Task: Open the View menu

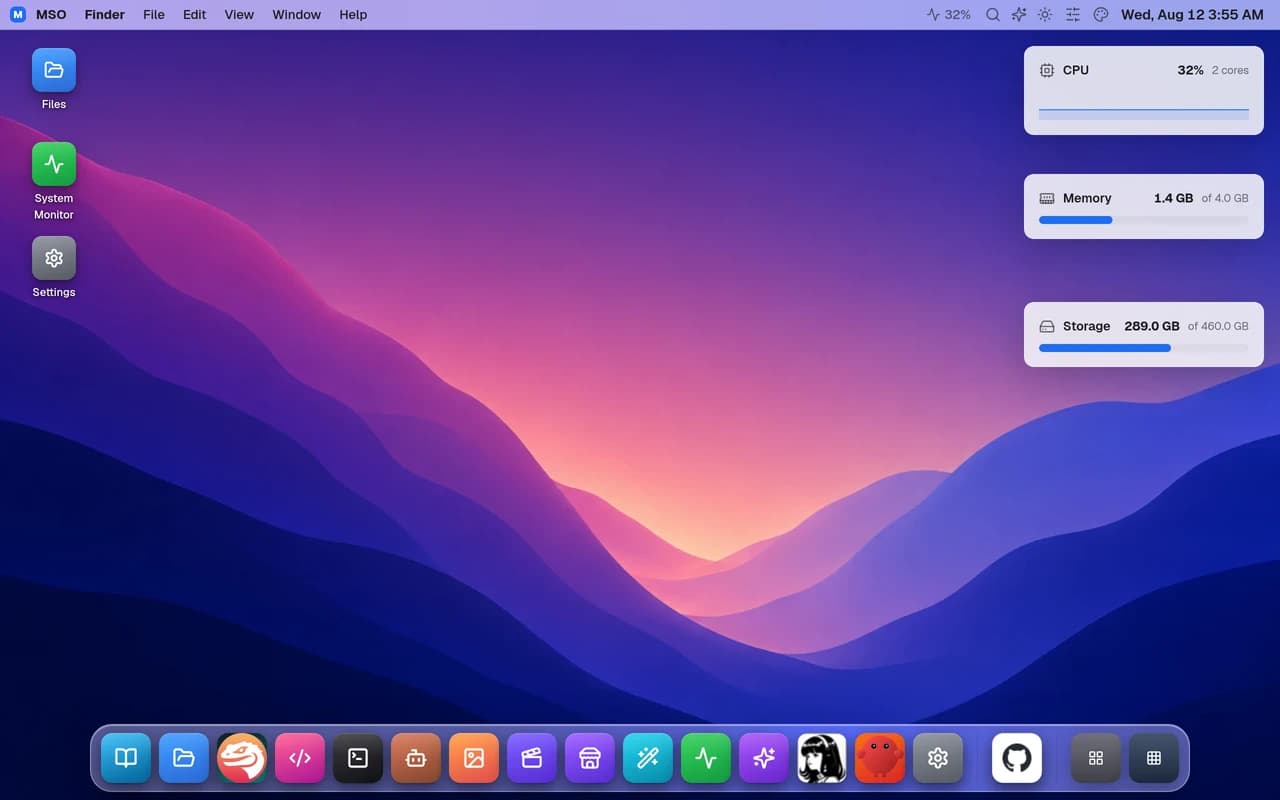Action: pyautogui.click(x=239, y=15)
